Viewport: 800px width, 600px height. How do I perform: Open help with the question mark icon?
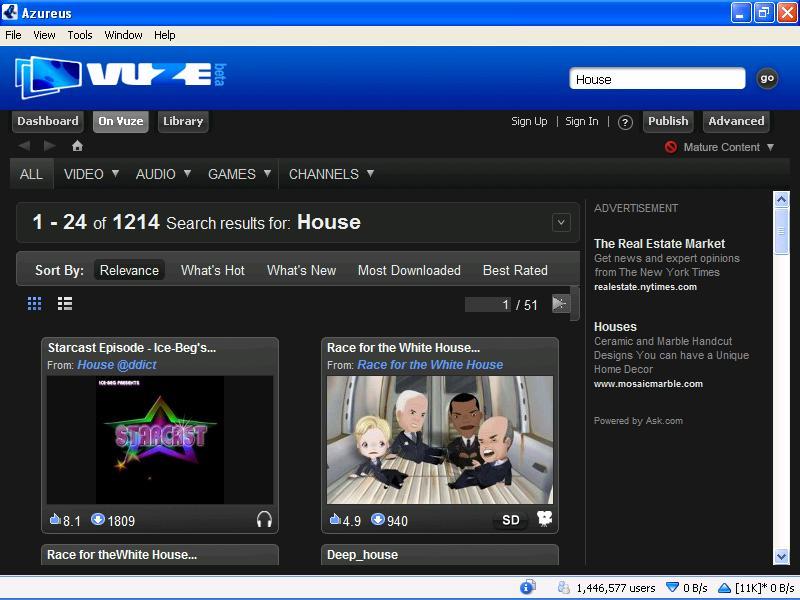point(625,121)
